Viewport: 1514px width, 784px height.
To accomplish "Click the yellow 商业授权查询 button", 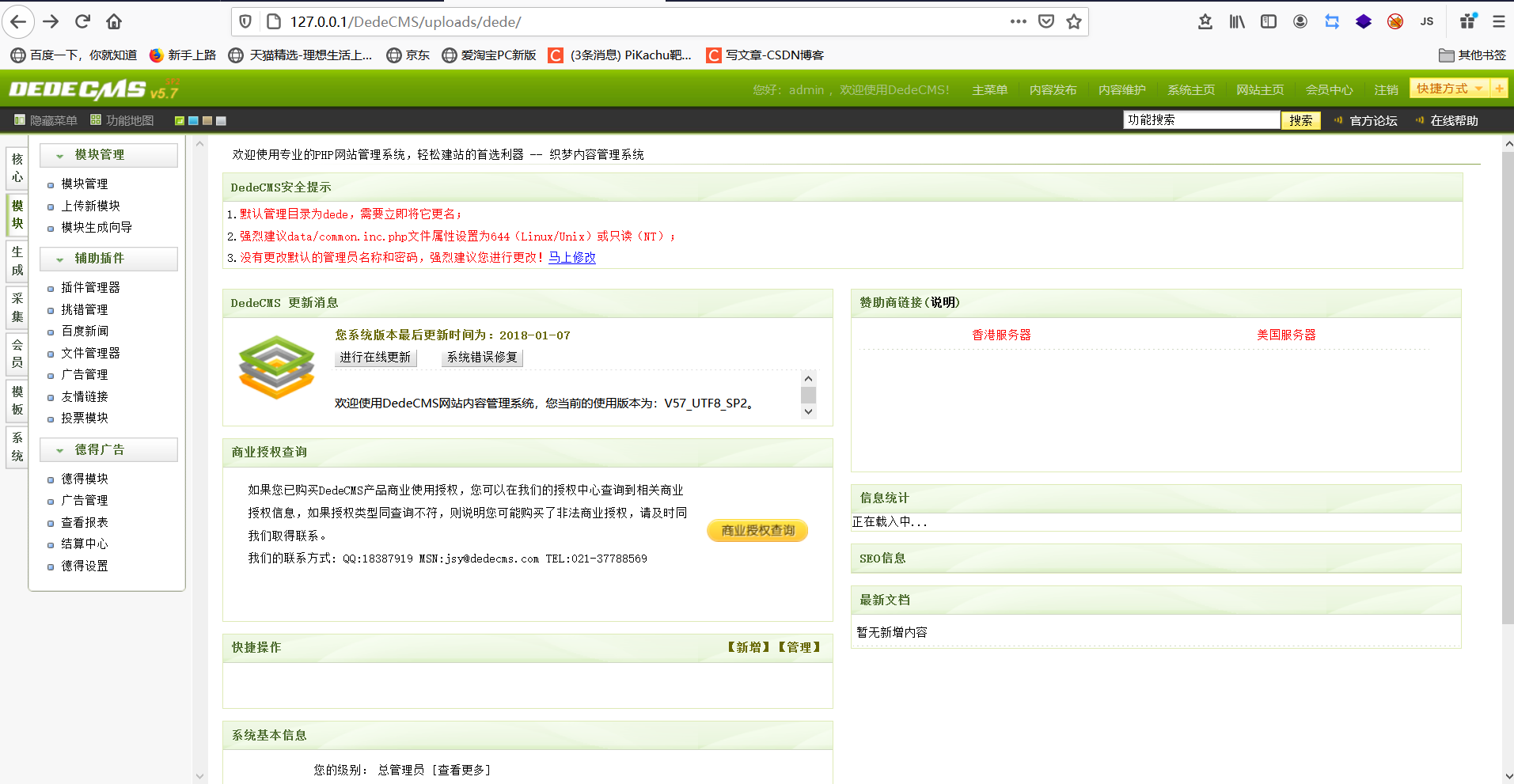I will pos(756,530).
